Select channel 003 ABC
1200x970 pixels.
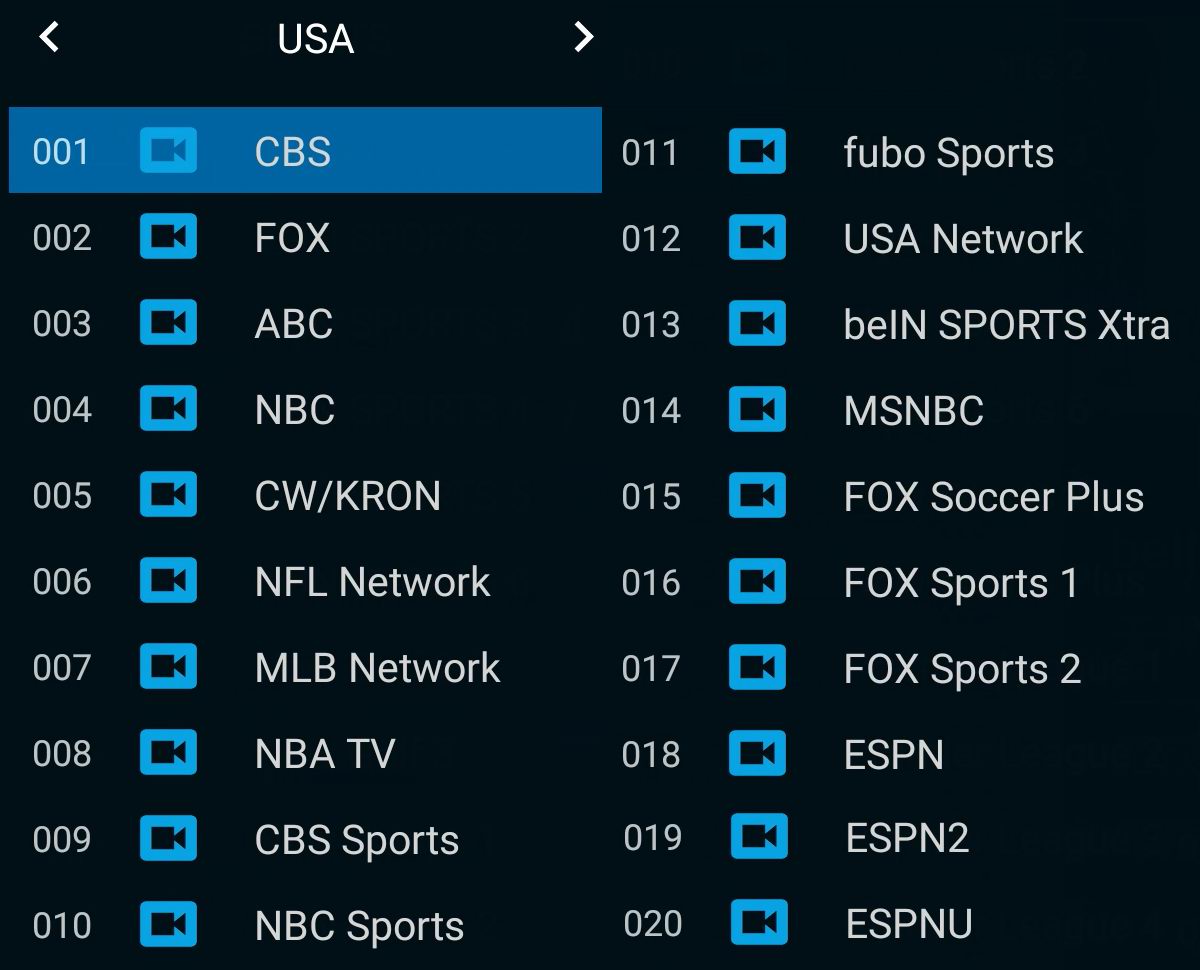[292, 324]
